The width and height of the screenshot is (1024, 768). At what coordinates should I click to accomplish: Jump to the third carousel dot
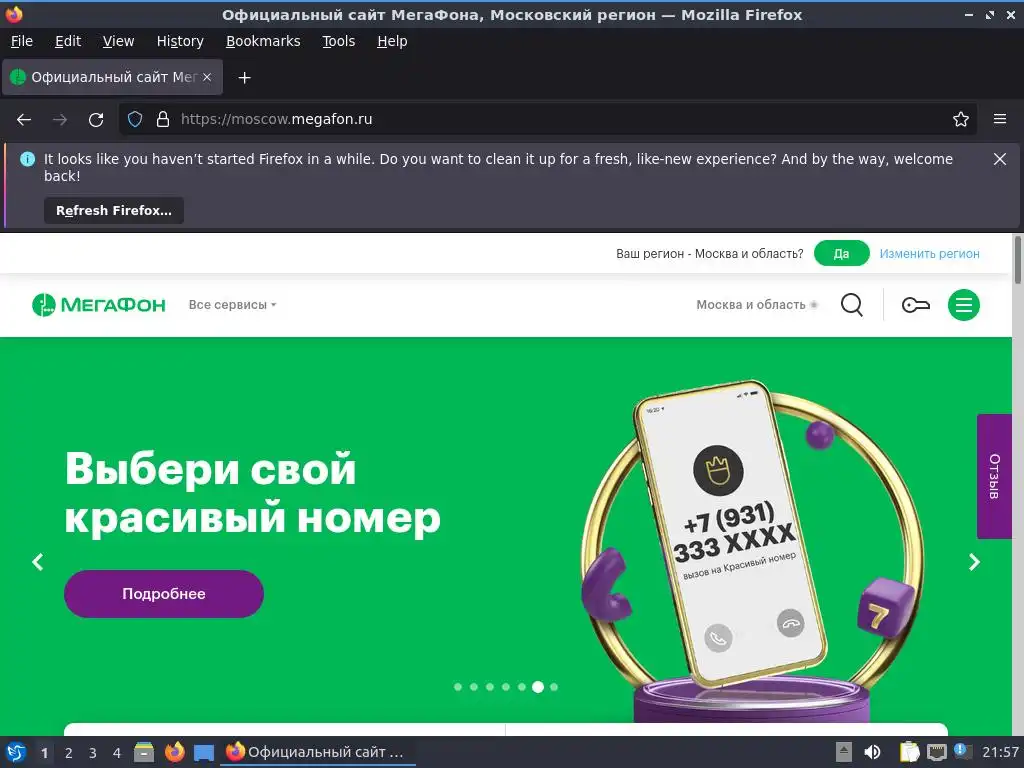pos(490,686)
